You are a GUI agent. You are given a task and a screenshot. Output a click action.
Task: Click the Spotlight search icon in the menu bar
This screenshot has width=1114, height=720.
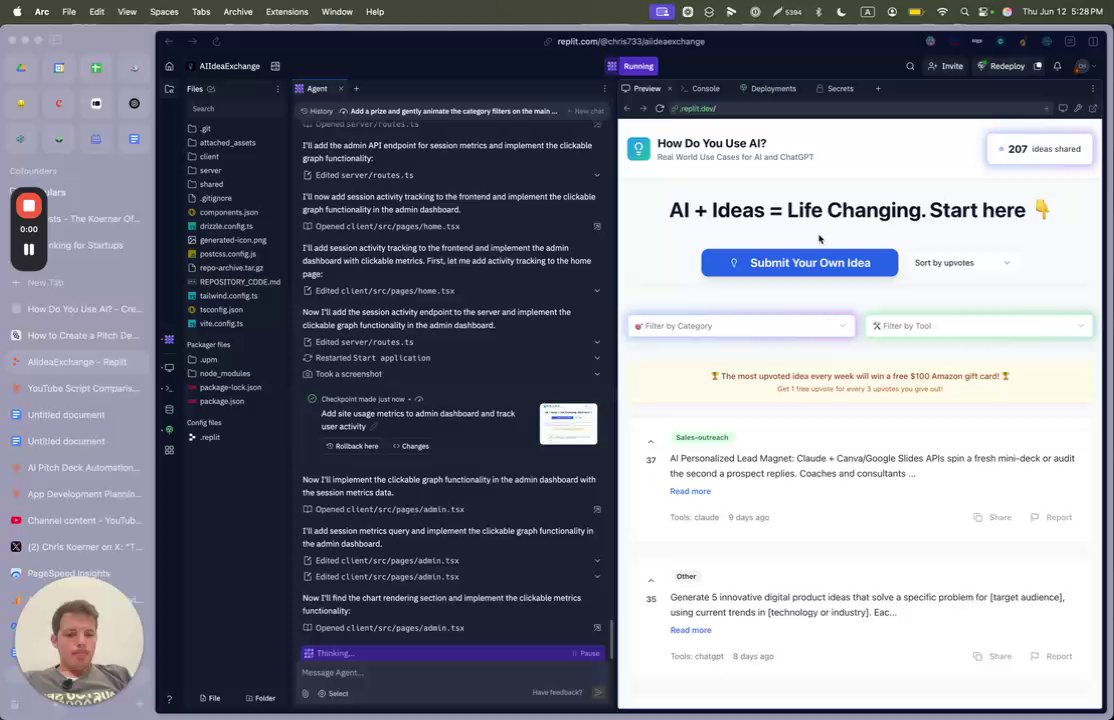pos(964,12)
